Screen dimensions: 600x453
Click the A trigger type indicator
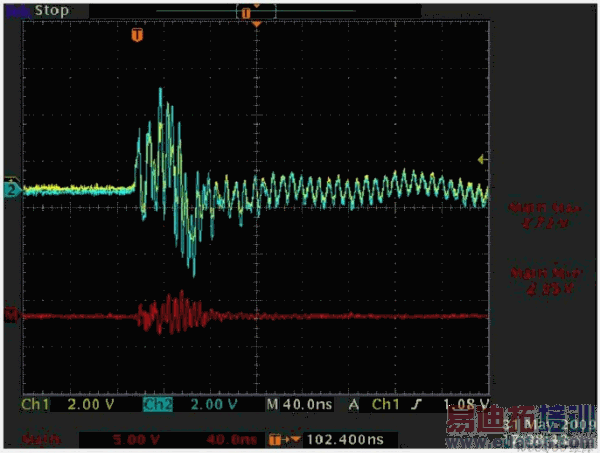pos(354,404)
